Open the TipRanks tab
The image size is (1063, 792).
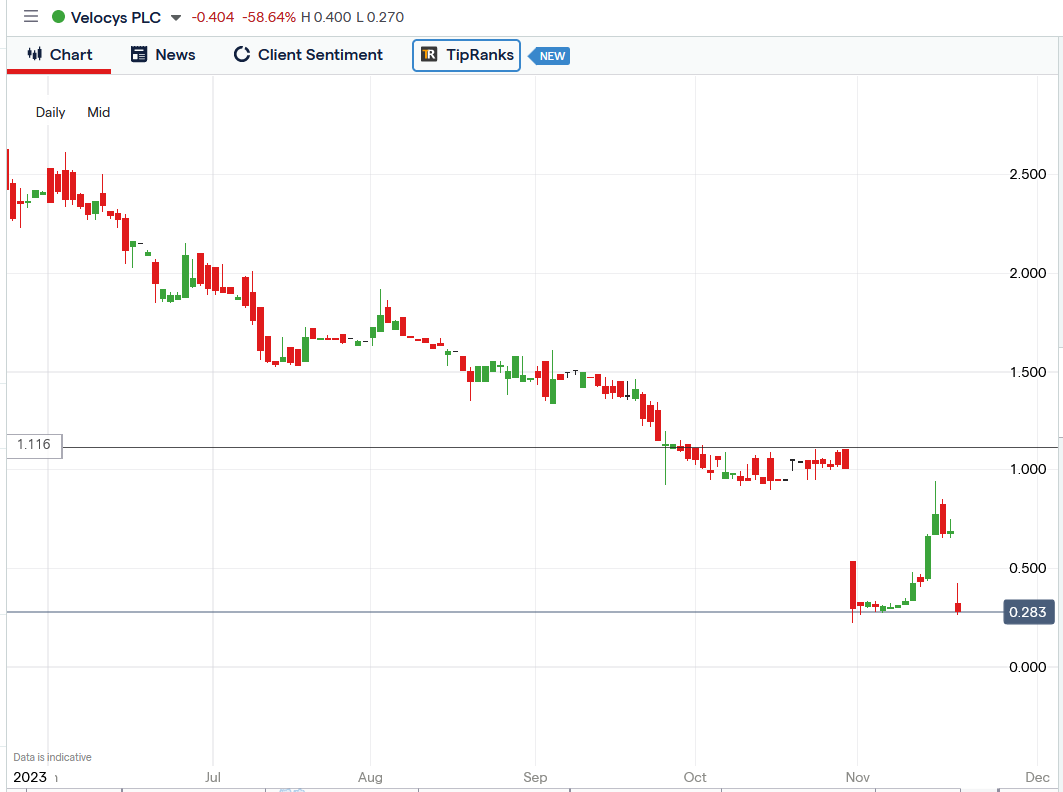[x=466, y=55]
